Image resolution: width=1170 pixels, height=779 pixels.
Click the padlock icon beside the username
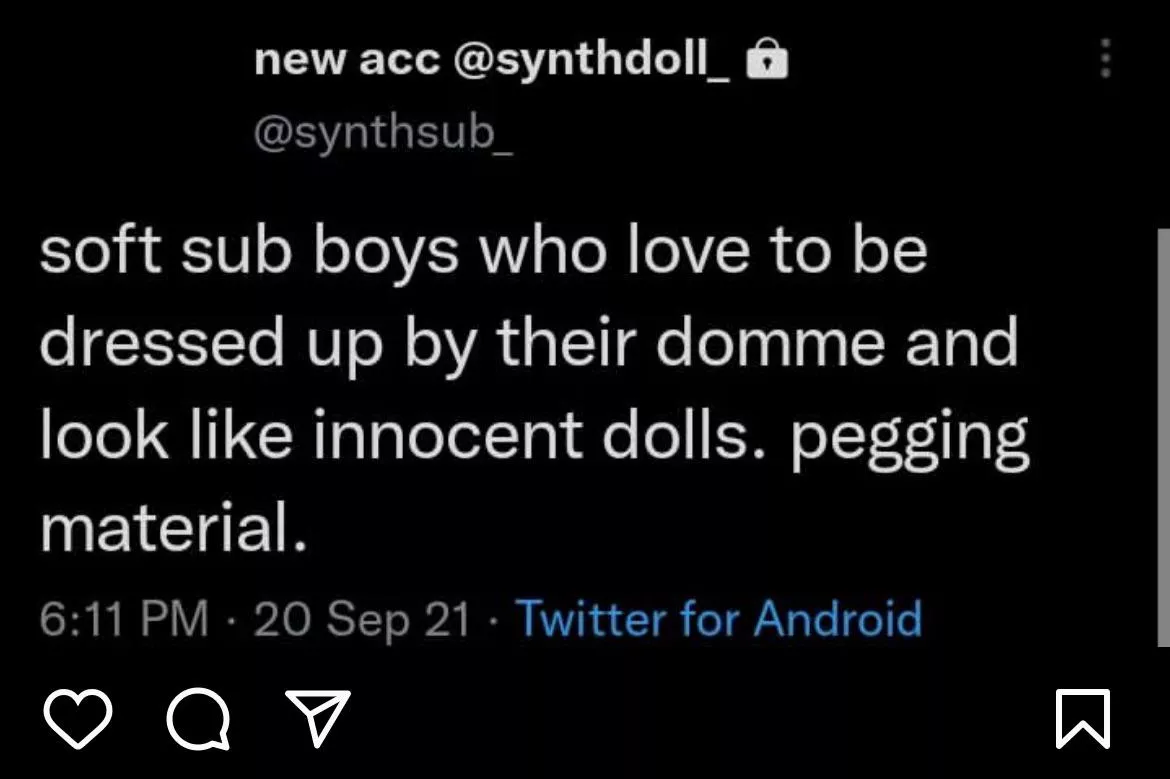(768, 63)
